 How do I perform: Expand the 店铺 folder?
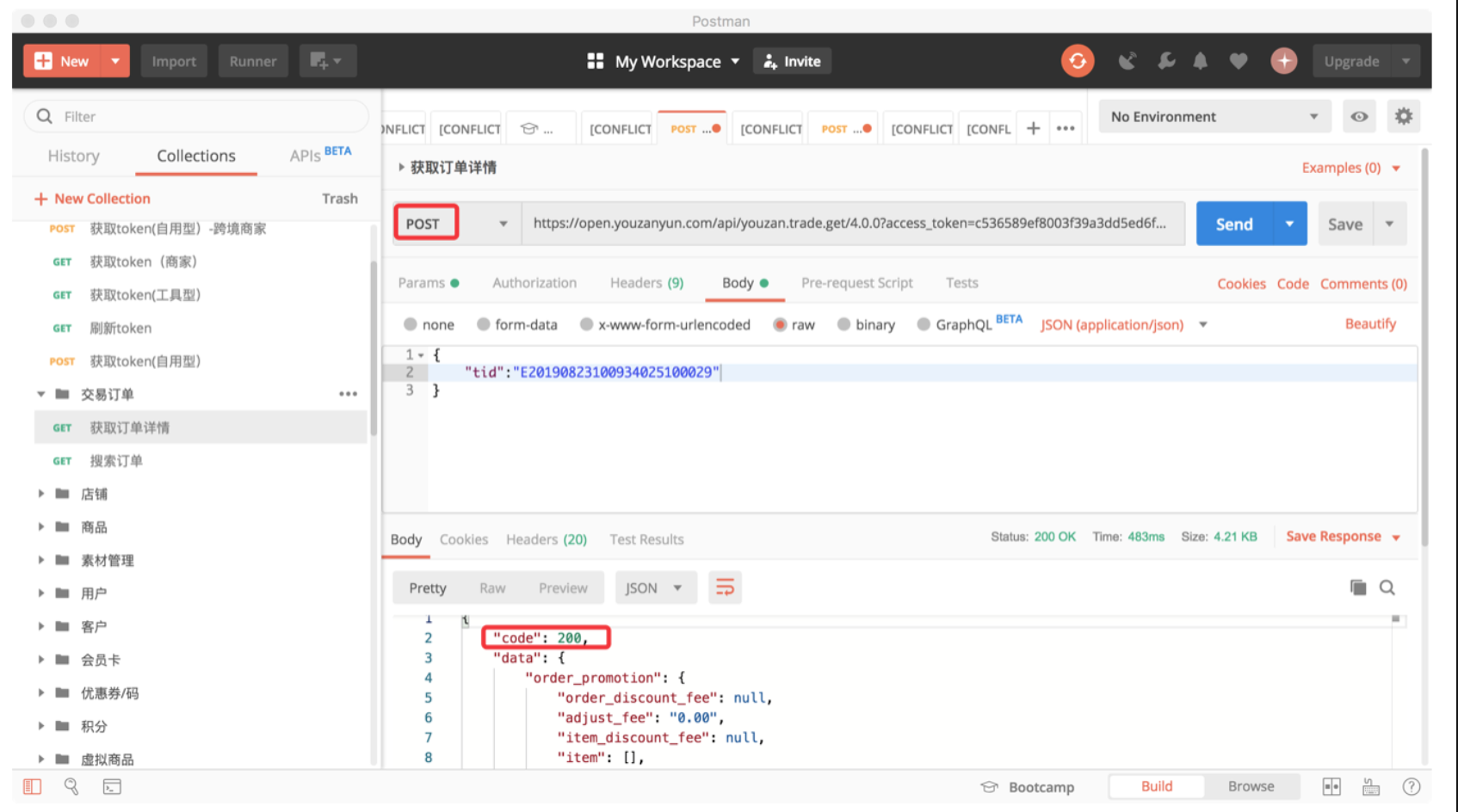click(40, 494)
